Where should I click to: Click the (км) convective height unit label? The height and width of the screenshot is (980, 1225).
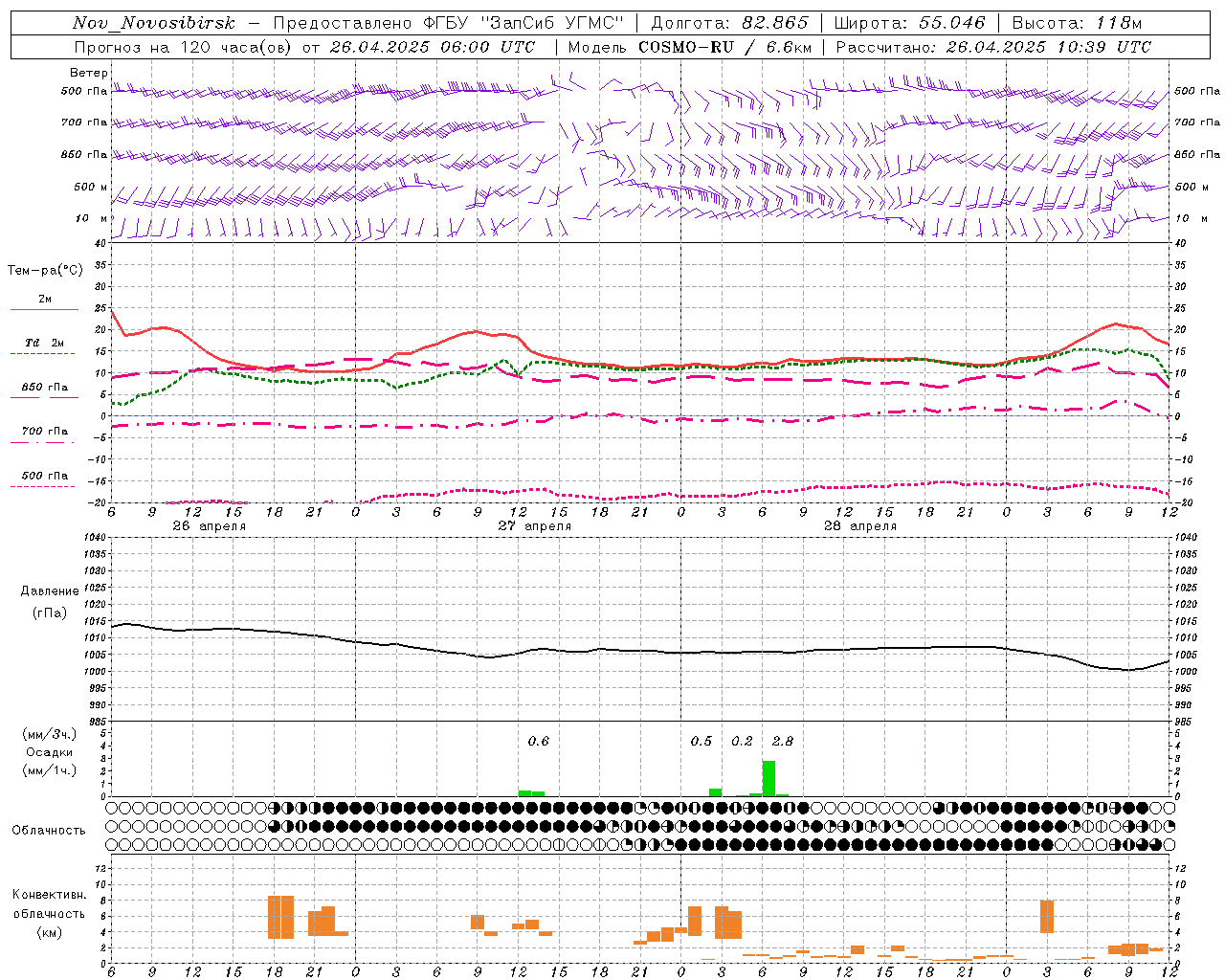click(x=50, y=932)
